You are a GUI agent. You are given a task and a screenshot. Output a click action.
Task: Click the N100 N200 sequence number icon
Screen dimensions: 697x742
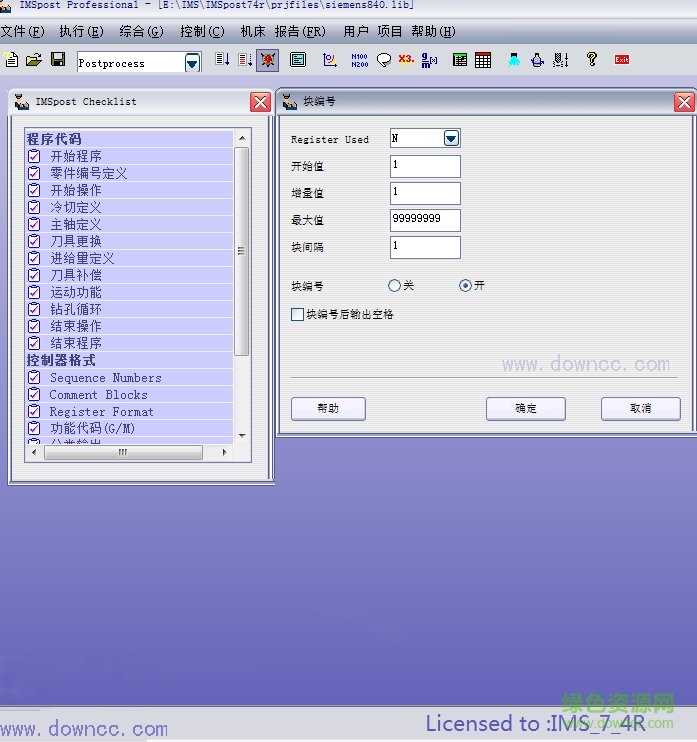click(x=359, y=60)
